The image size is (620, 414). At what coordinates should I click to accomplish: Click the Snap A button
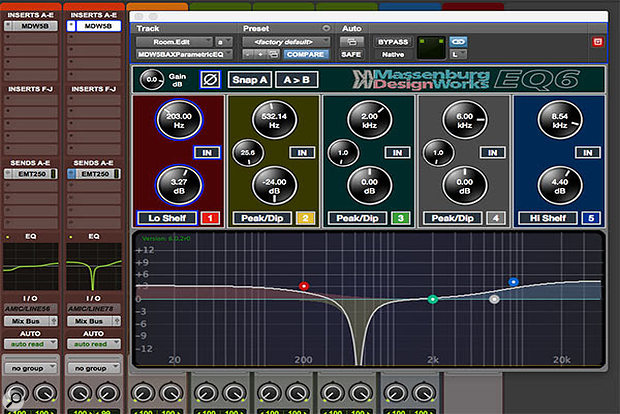(x=250, y=79)
